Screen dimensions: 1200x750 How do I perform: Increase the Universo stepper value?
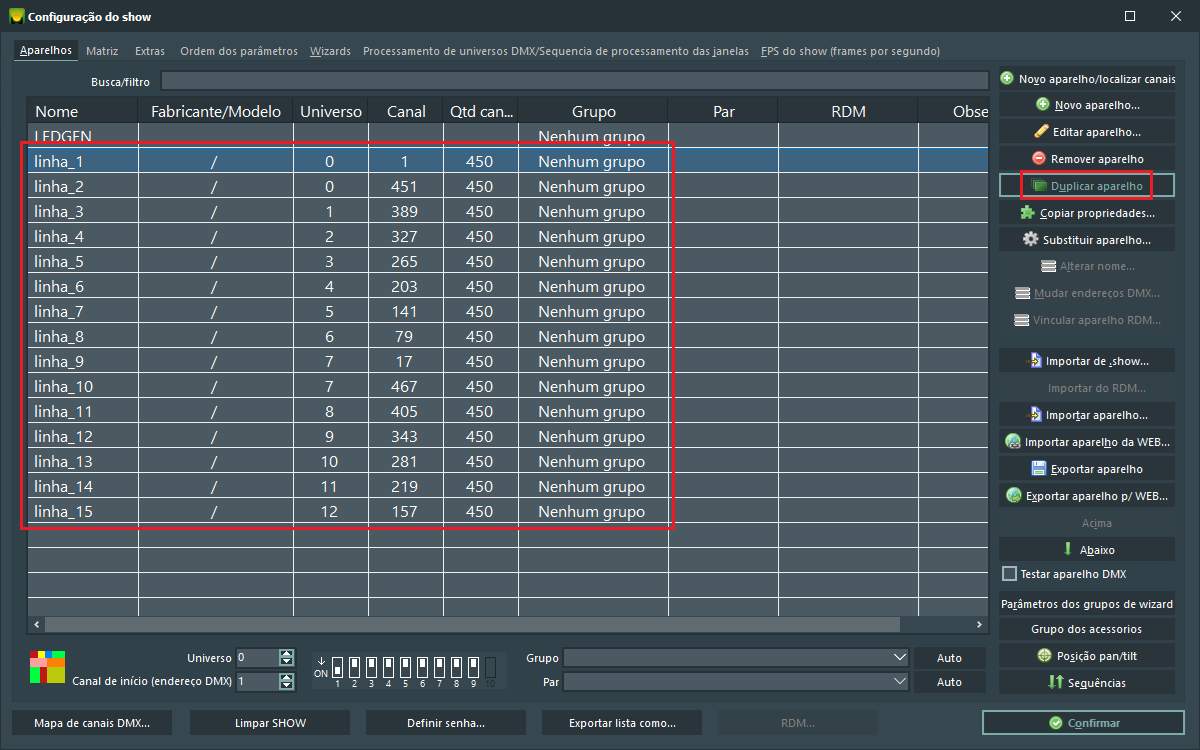pyautogui.click(x=287, y=653)
